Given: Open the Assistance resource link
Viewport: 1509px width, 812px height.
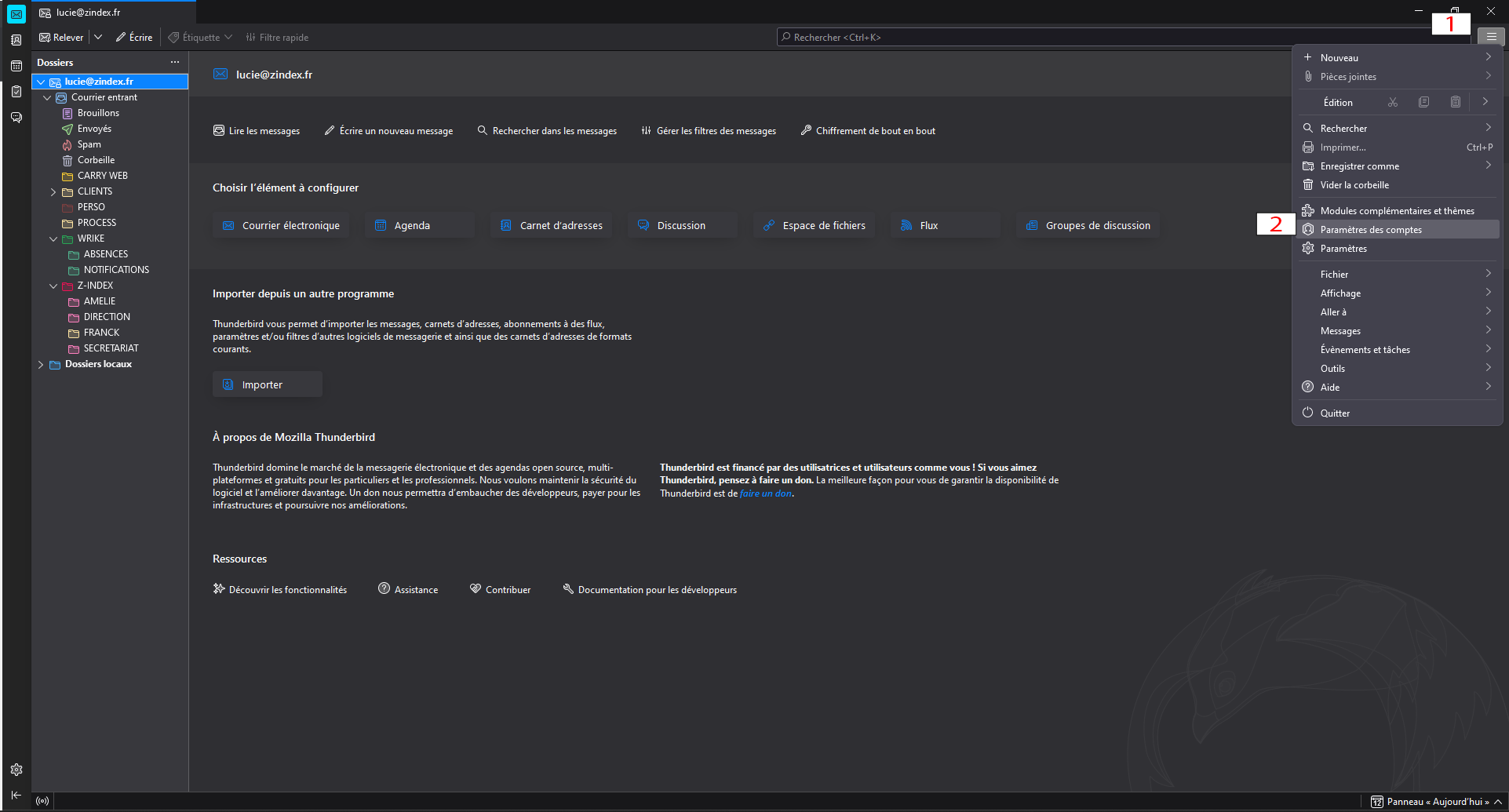Looking at the screenshot, I should click(408, 589).
